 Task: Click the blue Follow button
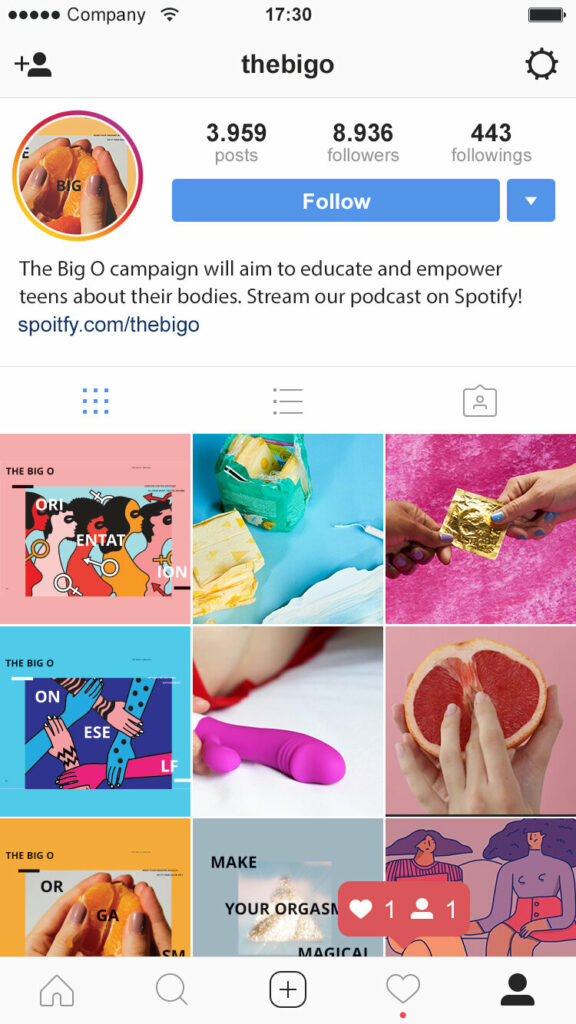click(x=336, y=200)
